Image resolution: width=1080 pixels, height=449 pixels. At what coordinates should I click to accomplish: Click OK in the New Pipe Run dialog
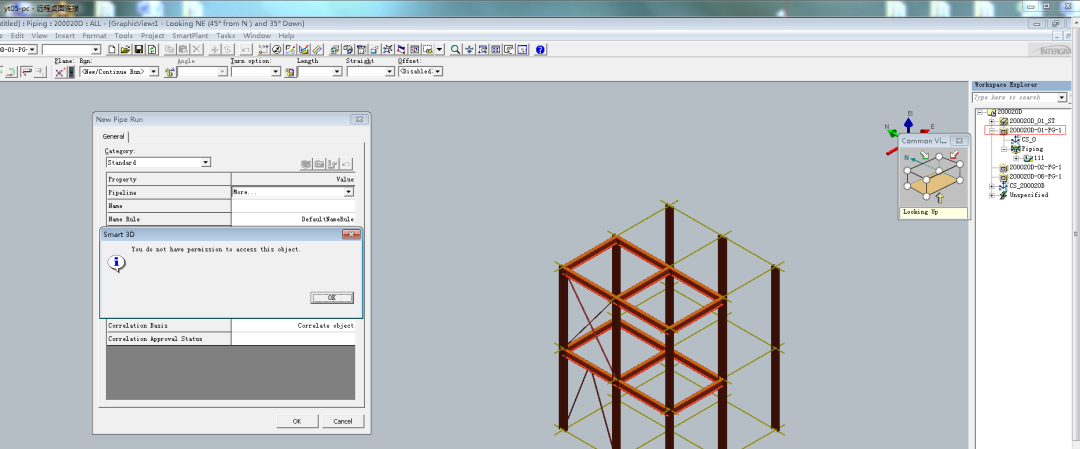[297, 421]
